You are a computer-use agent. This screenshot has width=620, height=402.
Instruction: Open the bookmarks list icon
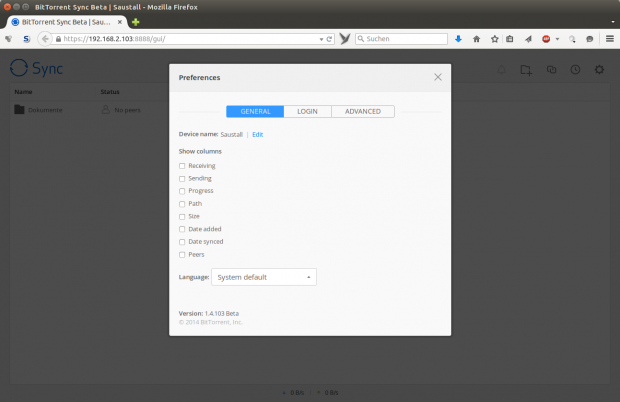(510, 39)
